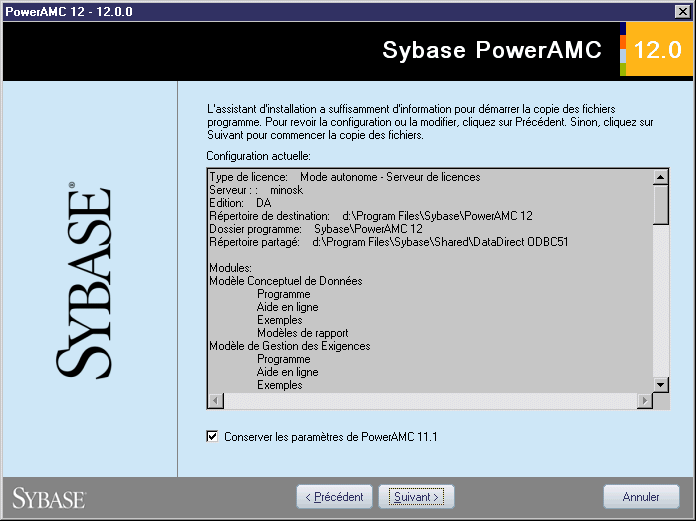Go back with the Précédent button

(334, 497)
